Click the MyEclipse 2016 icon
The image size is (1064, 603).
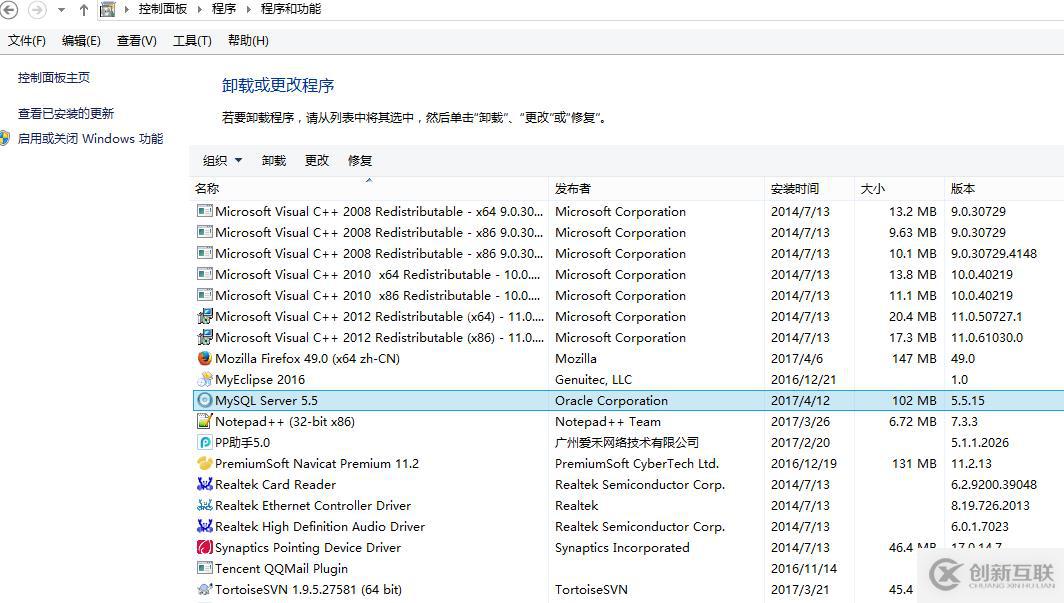coord(204,379)
